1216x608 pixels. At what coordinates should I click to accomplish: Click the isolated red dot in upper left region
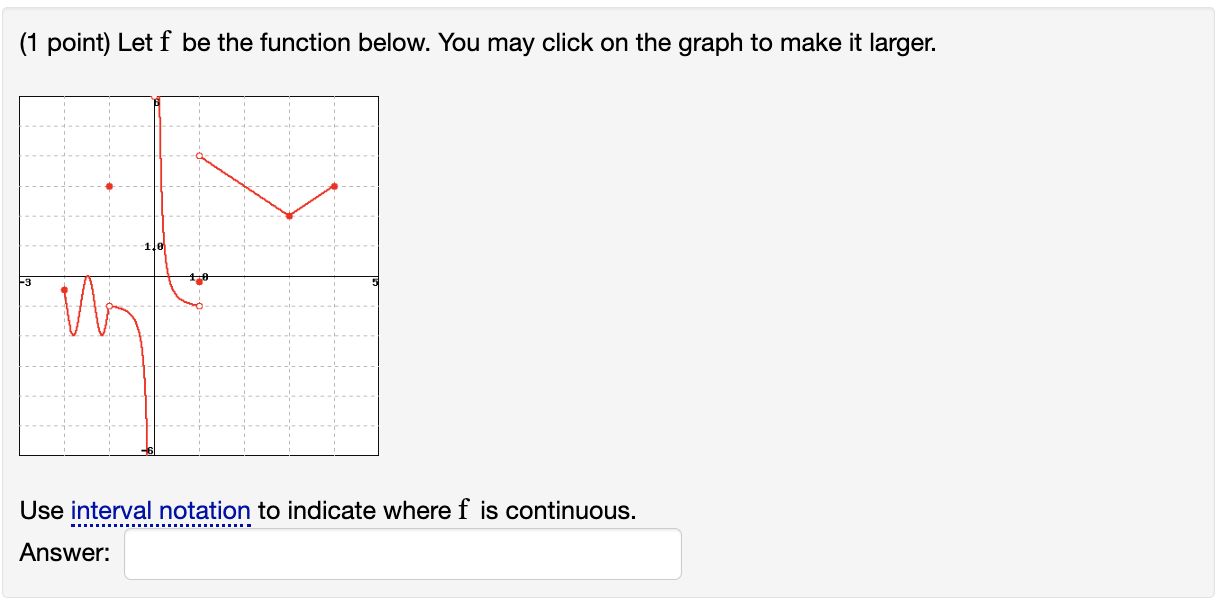tap(109, 186)
